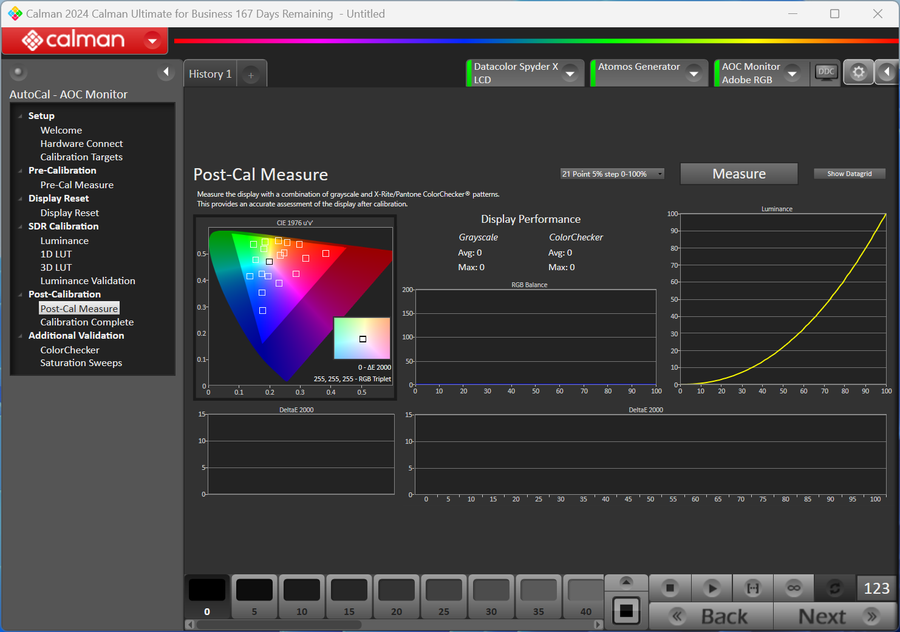Viewport: 900px width, 632px height.
Task: Click the Measure button
Action: 739,174
